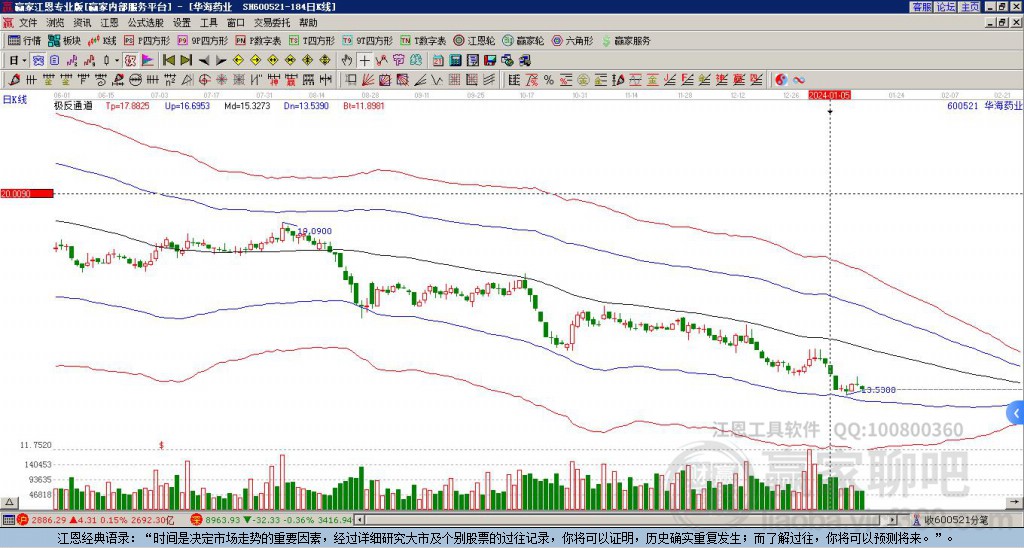This screenshot has width=1024, height=548.
Task: Open the 浏览 menu
Action: 56,23
